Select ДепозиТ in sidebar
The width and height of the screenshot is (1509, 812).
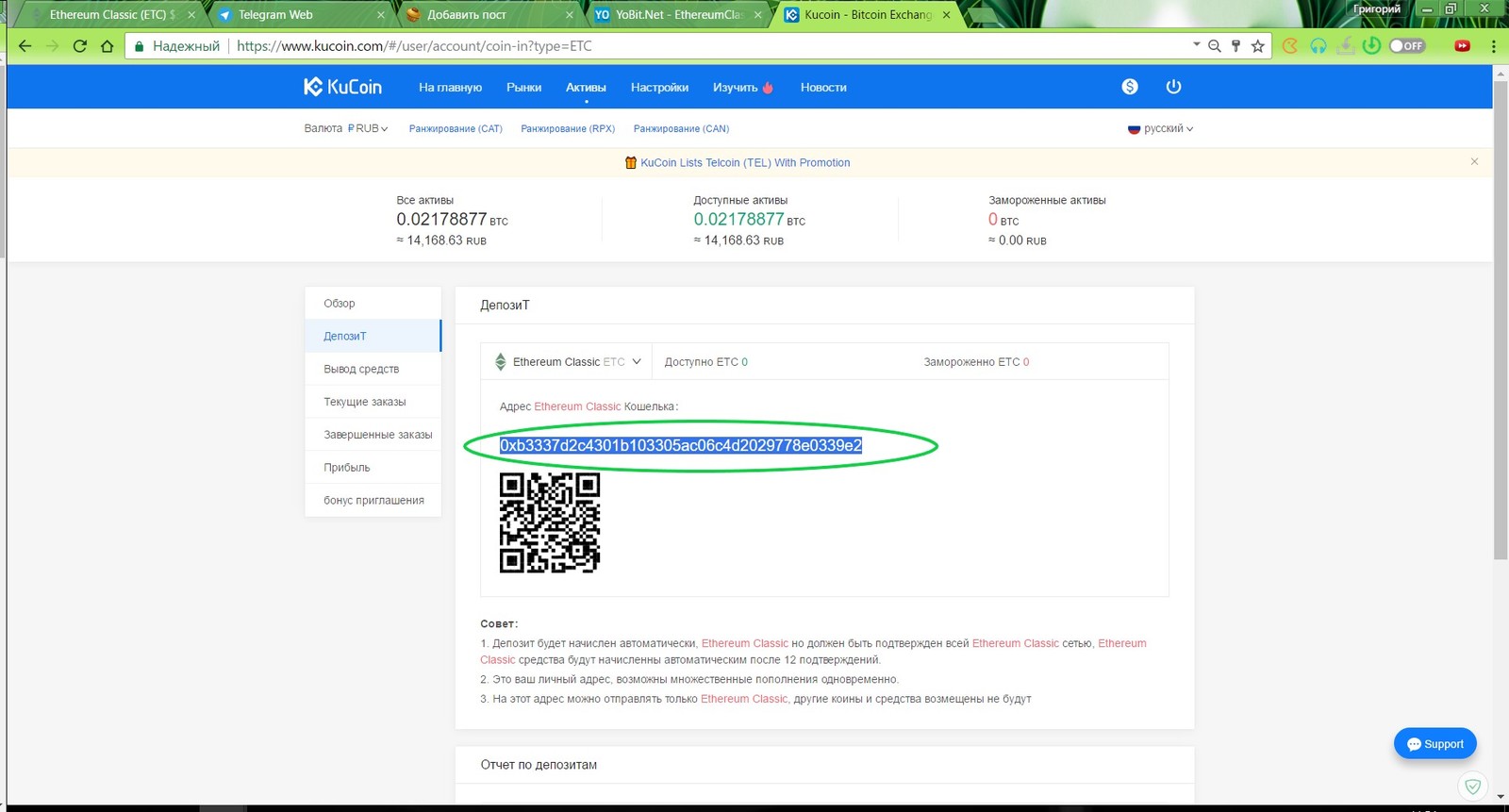373,336
